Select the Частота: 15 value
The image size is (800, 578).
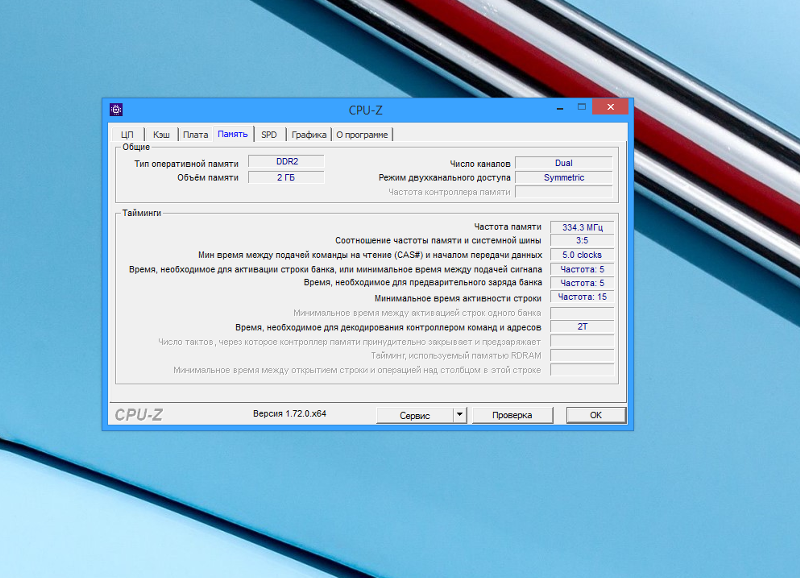[x=582, y=297]
